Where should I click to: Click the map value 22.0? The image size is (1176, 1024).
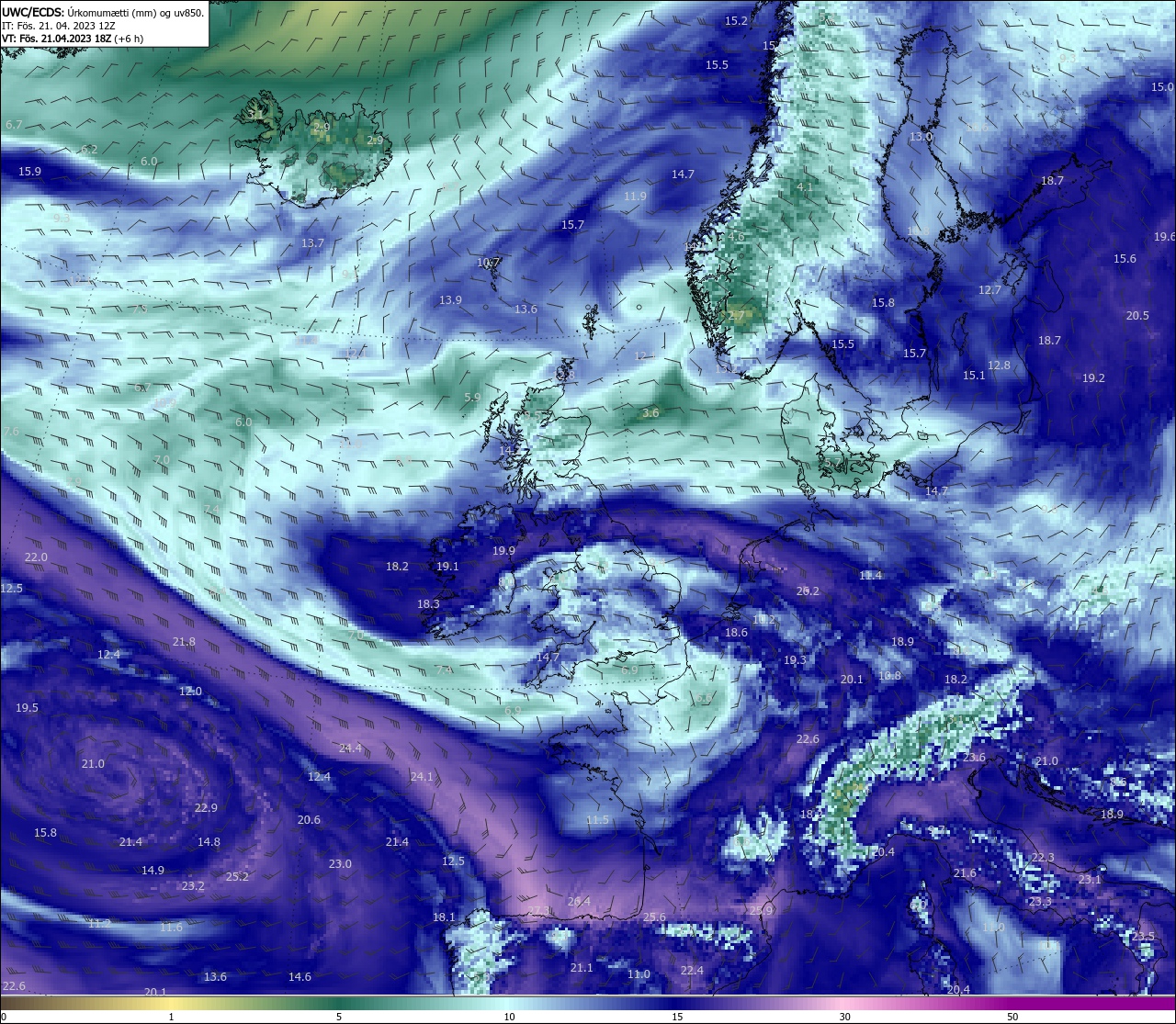(x=36, y=557)
